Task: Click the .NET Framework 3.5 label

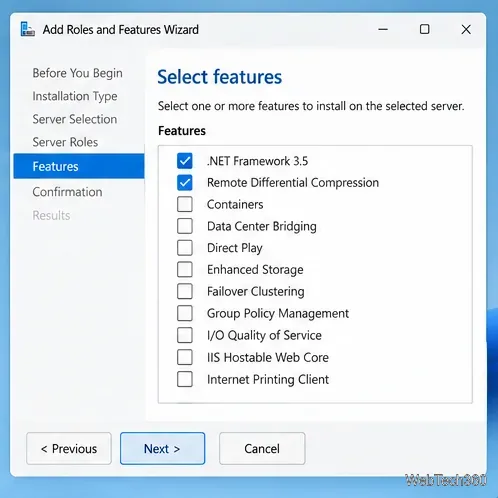Action: pos(257,161)
